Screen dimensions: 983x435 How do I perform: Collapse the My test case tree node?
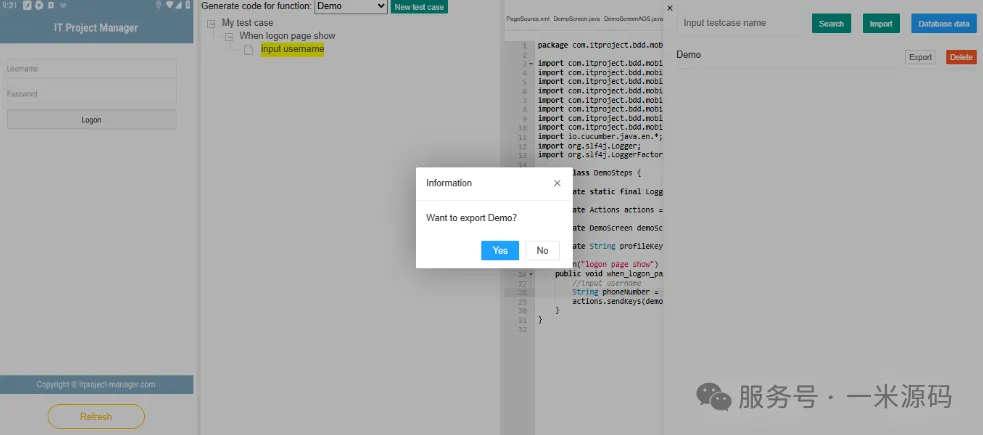211,23
